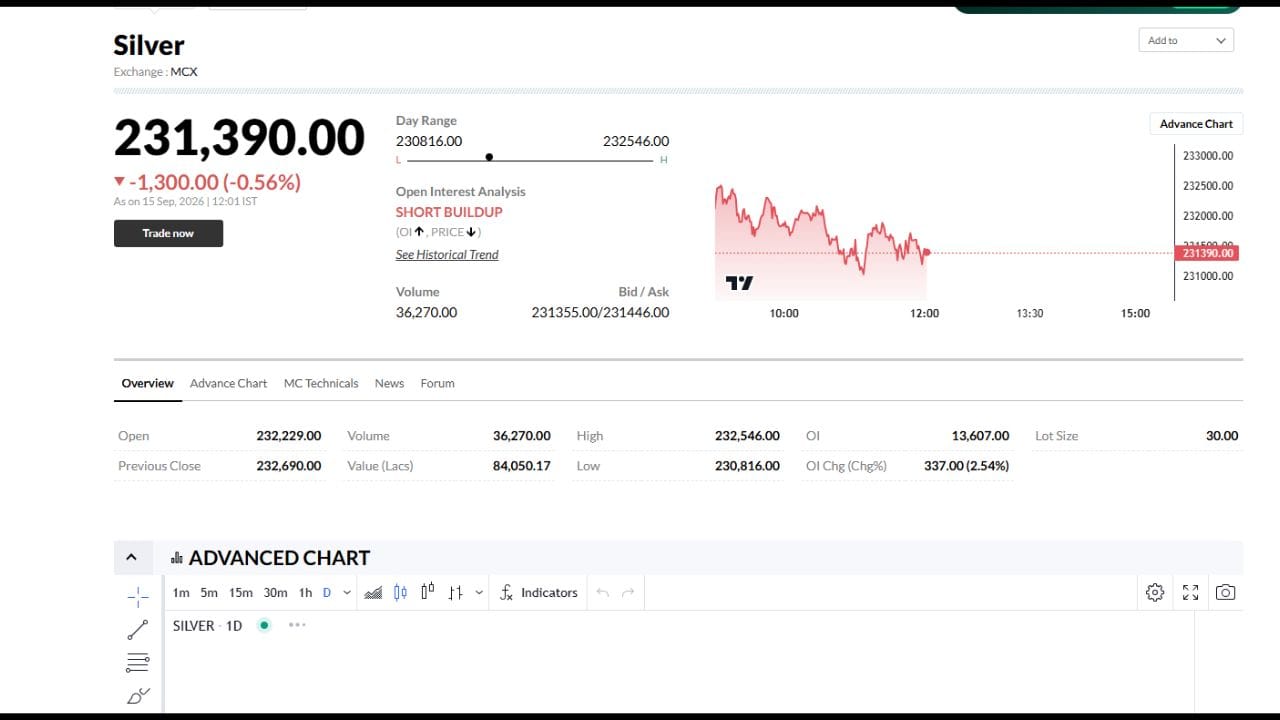Open the Add to dropdown
1280x720 pixels.
pyautogui.click(x=1186, y=41)
